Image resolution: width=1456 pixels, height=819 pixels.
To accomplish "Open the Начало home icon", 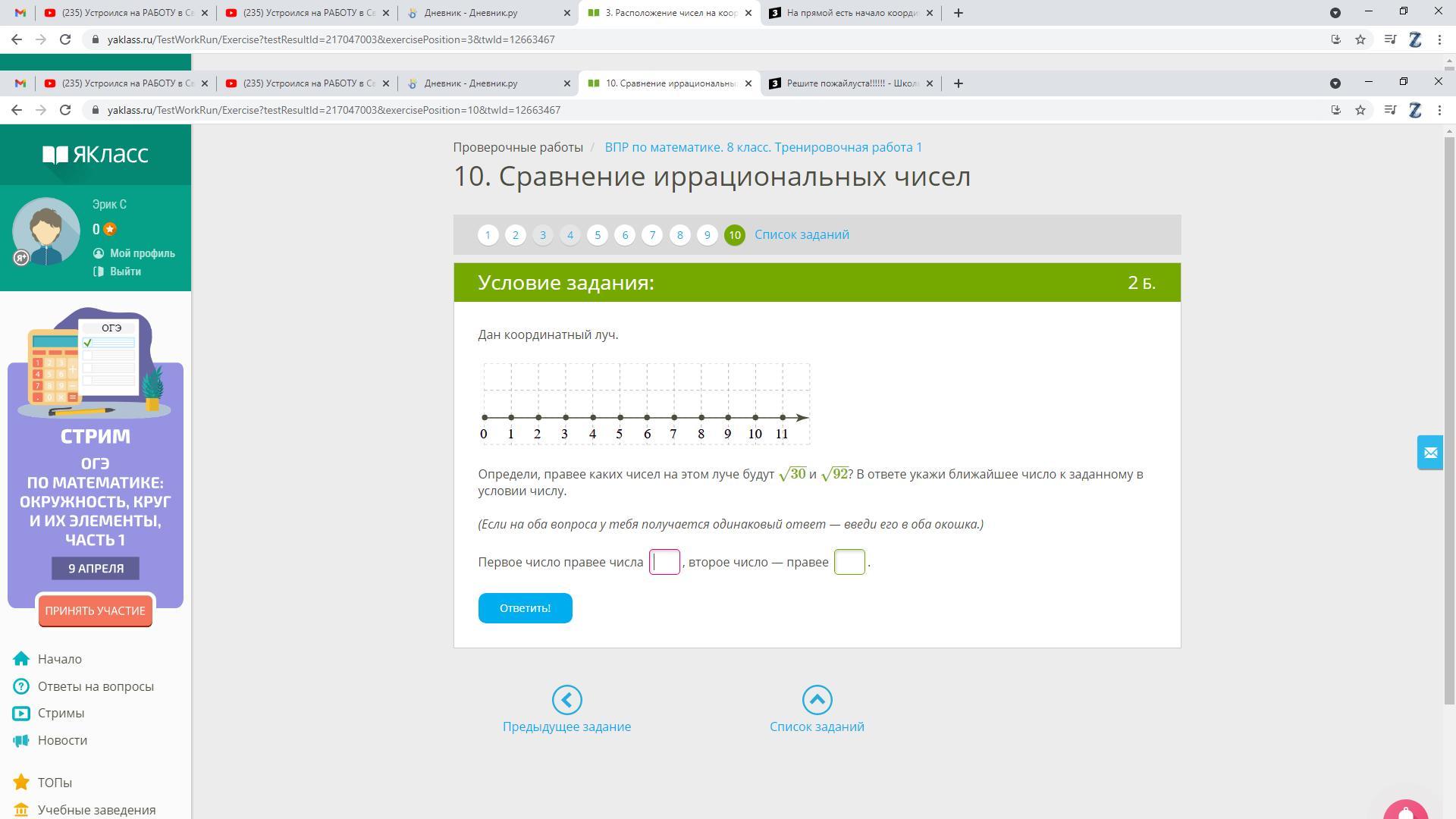I will 21,659.
